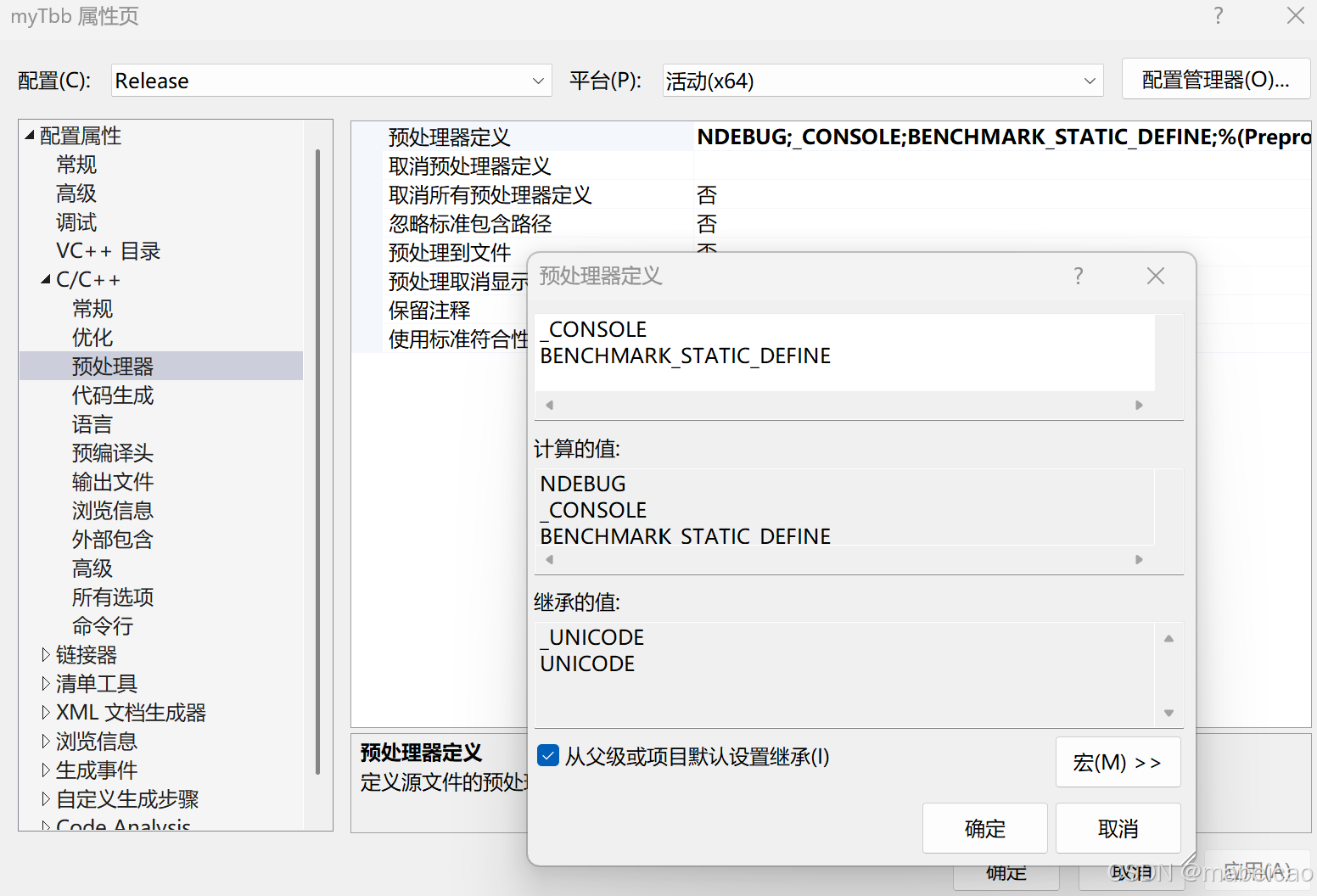The height and width of the screenshot is (896, 1317).
Task: Uncheck 从父级或项目默认设置继承
Action: (x=547, y=755)
